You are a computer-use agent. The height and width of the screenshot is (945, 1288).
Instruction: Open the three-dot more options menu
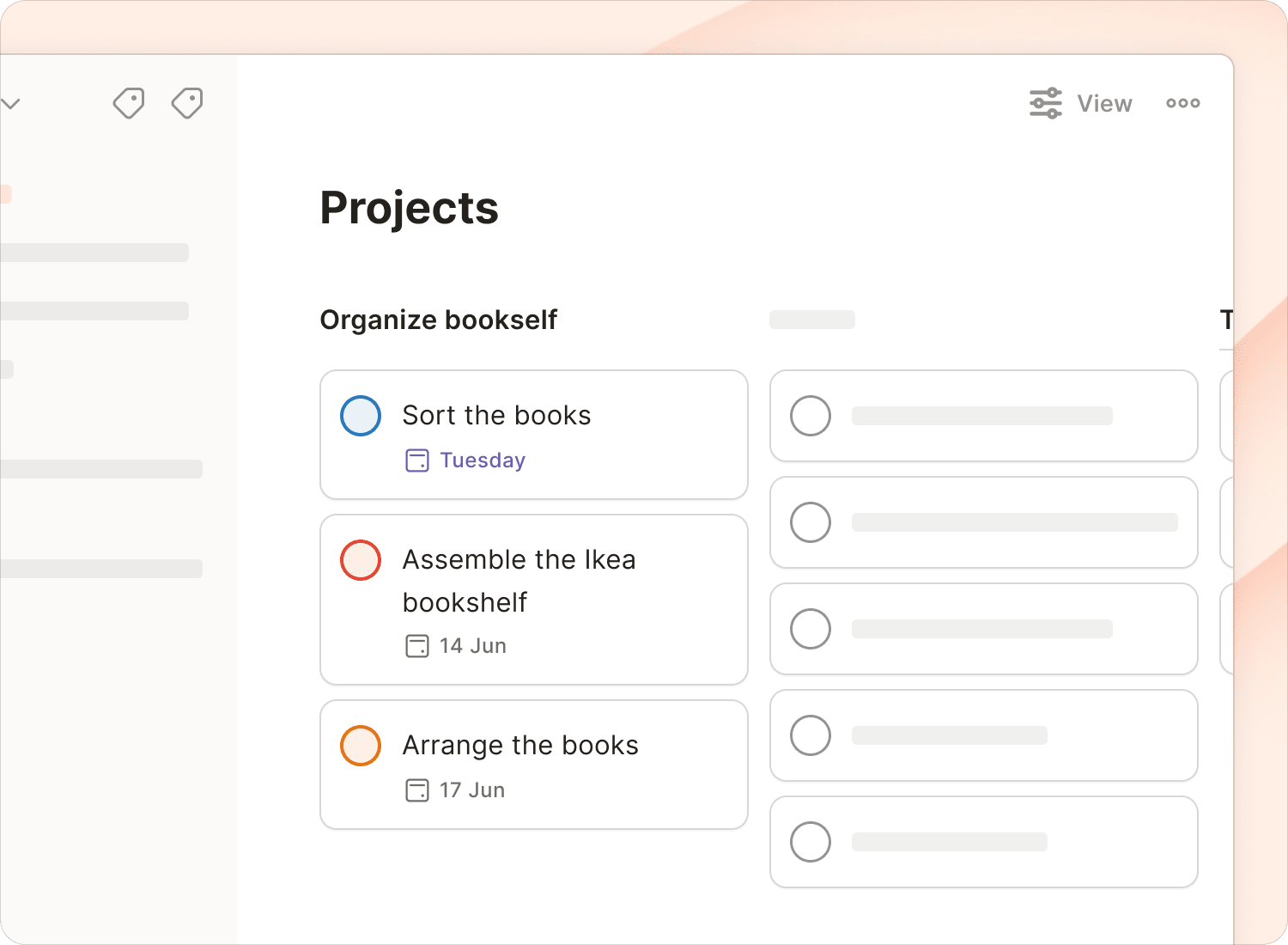[x=1182, y=103]
